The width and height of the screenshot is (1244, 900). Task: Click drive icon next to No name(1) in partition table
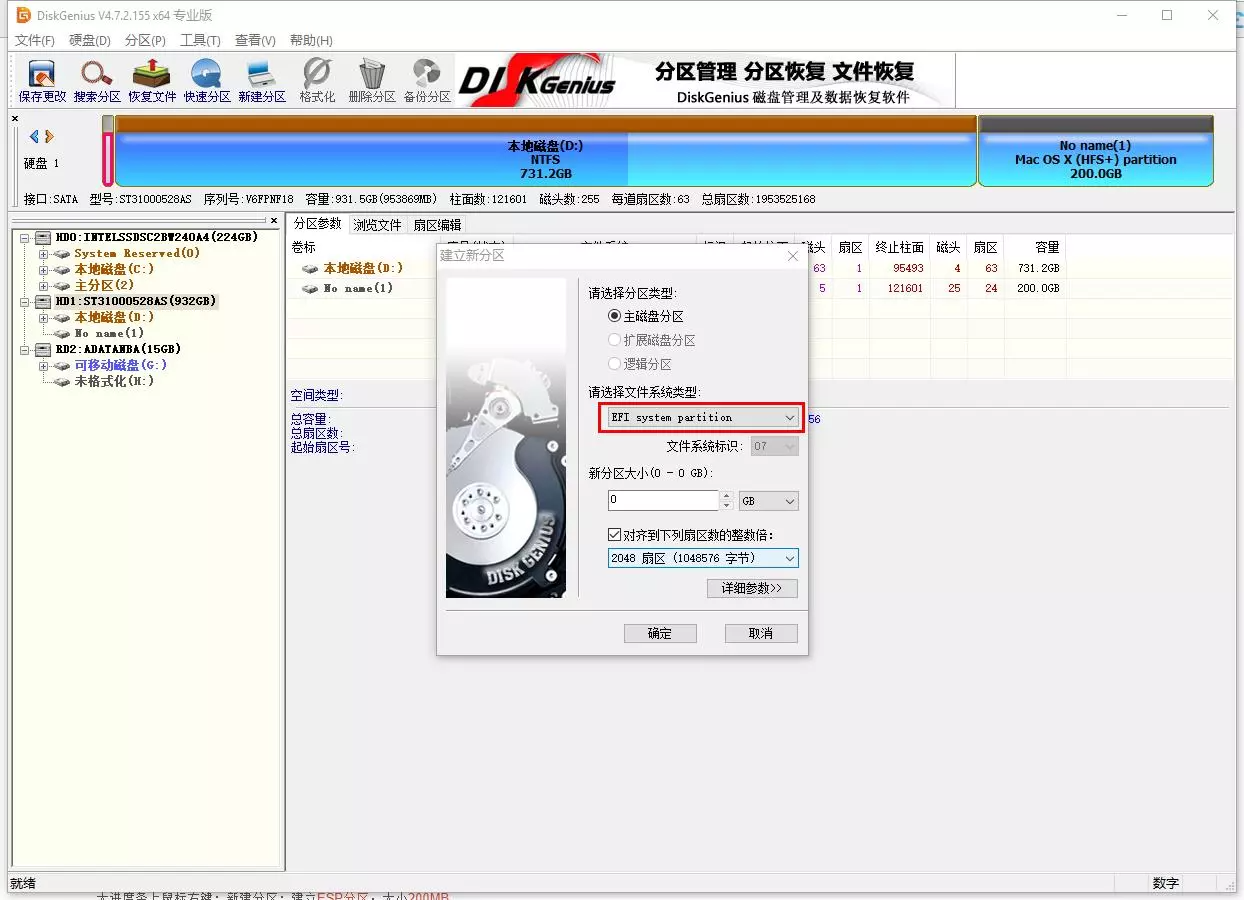click(x=310, y=288)
